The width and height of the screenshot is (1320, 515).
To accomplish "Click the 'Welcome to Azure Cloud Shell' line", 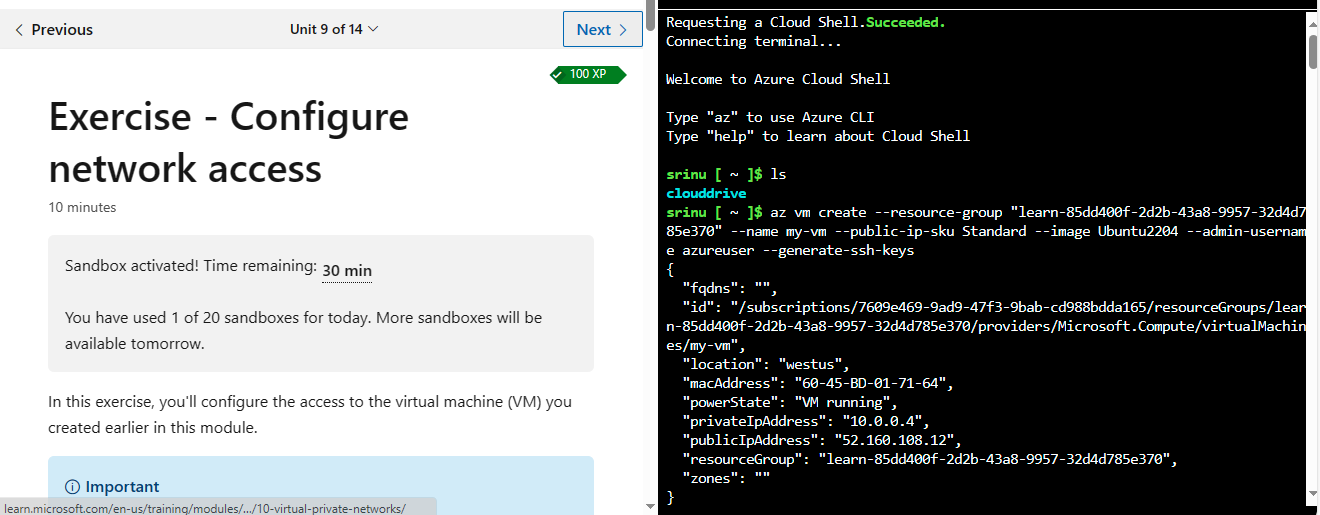I will (778, 79).
